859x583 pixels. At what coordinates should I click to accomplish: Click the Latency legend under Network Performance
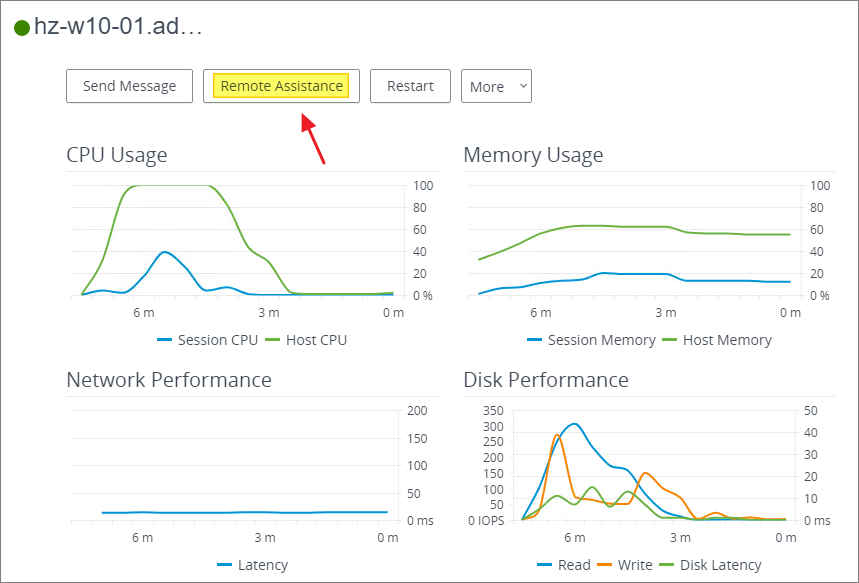coord(252,565)
